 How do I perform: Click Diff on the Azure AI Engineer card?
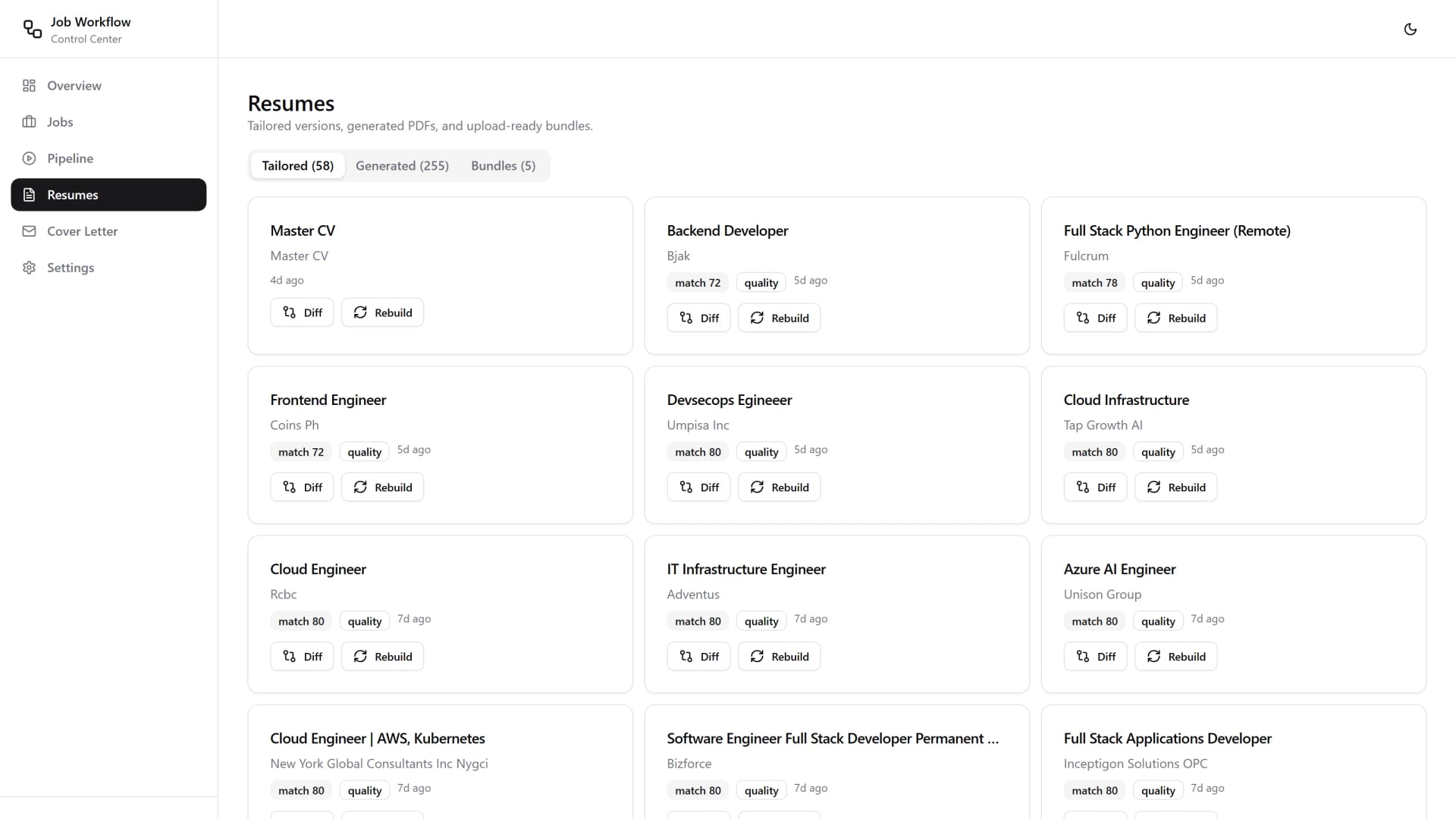tap(1095, 656)
